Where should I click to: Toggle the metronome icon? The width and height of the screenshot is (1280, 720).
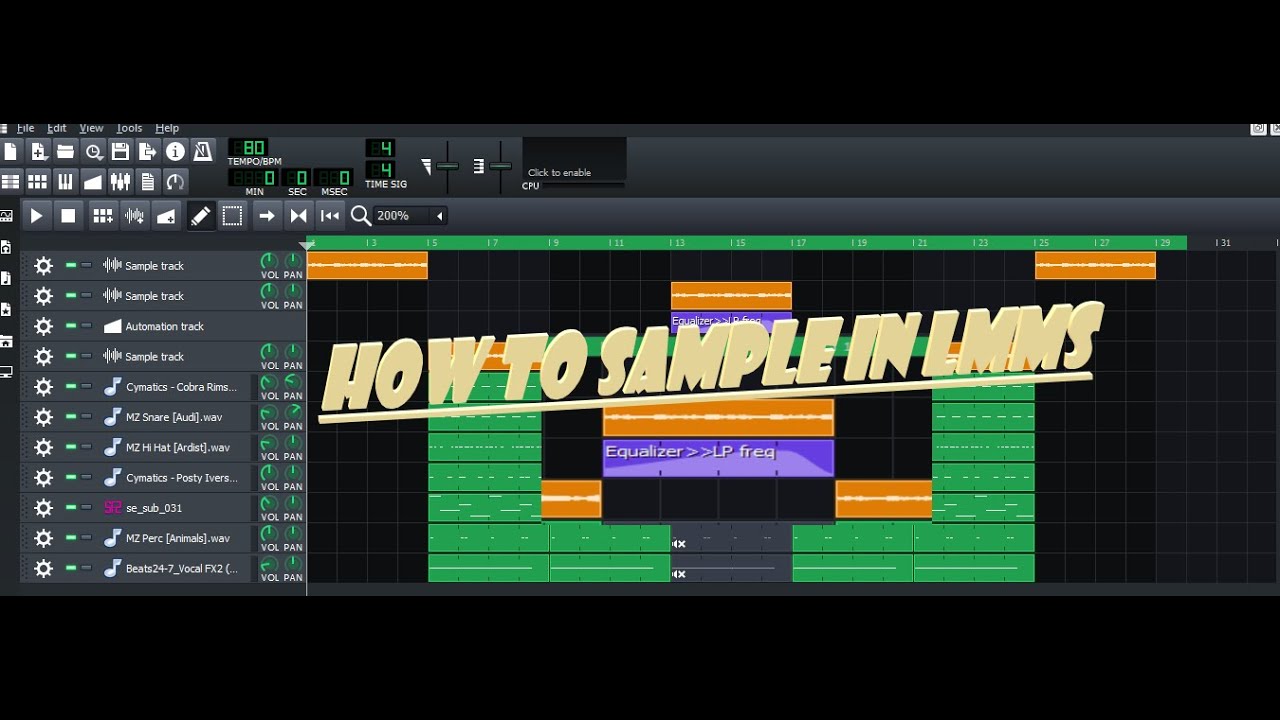coord(202,152)
